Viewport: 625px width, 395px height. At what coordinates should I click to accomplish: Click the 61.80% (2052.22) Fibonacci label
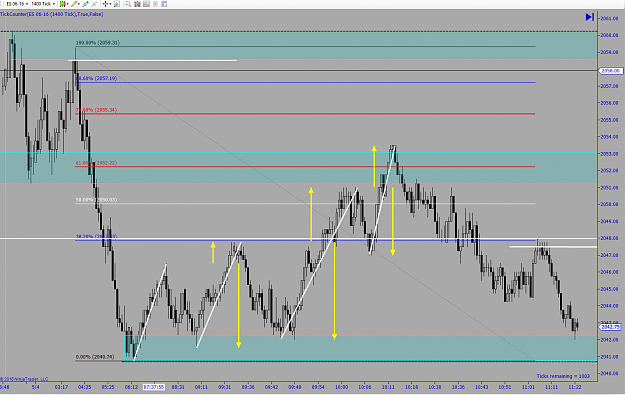(x=96, y=163)
